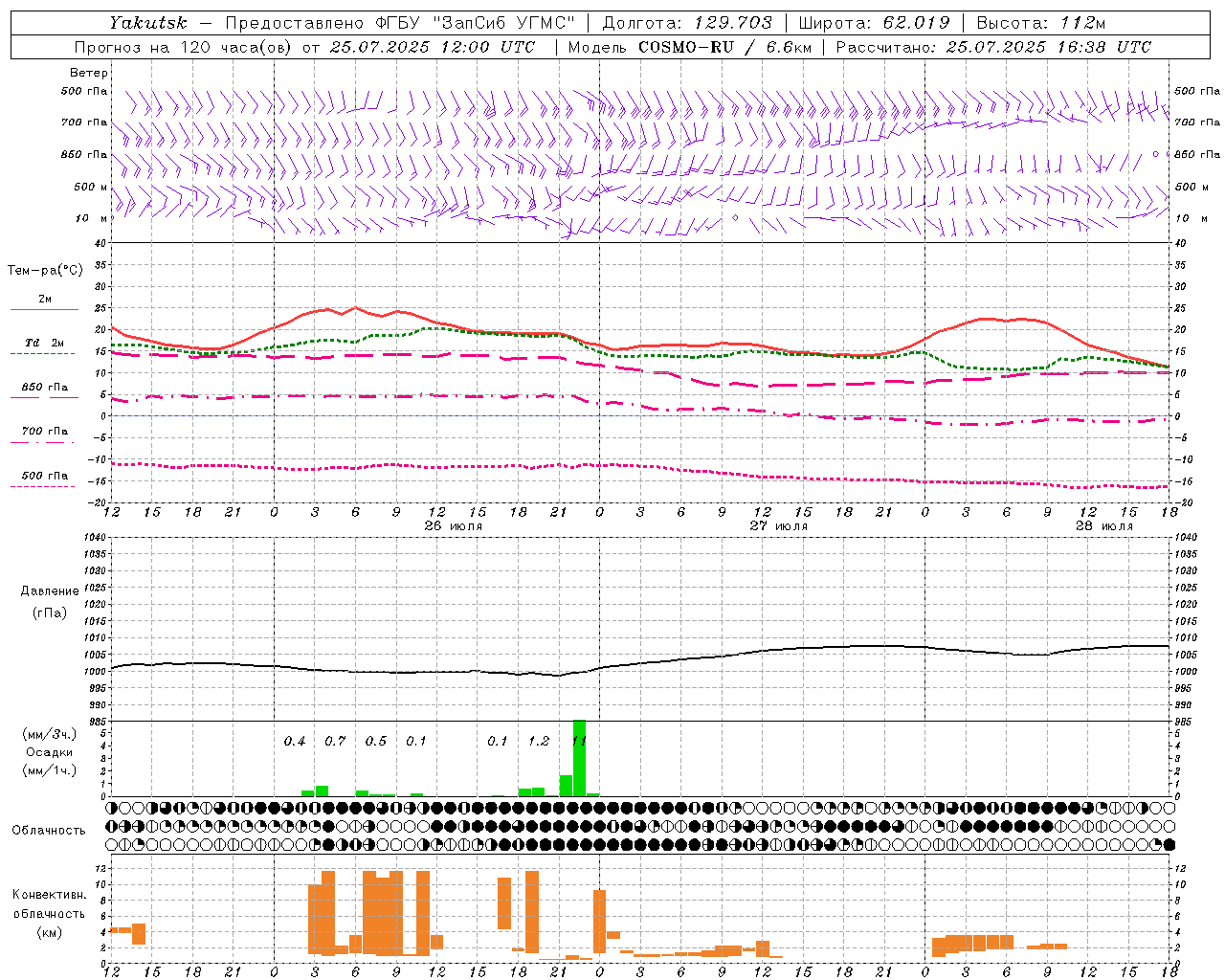The width and height of the screenshot is (1225, 980).
Task: Click the 'Высота: 112м' header field
Action: pos(1041,23)
